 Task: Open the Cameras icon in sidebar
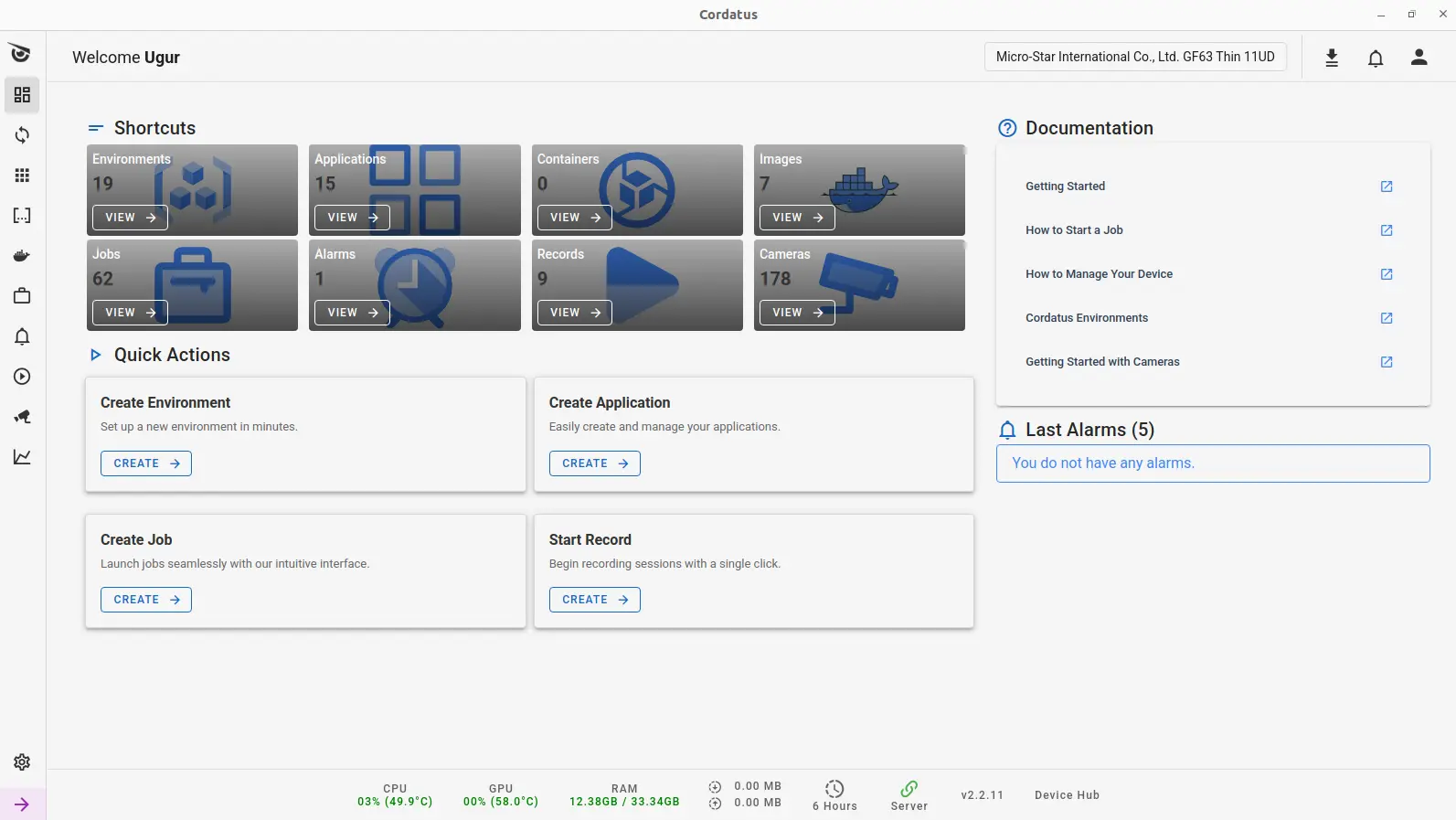pos(22,417)
